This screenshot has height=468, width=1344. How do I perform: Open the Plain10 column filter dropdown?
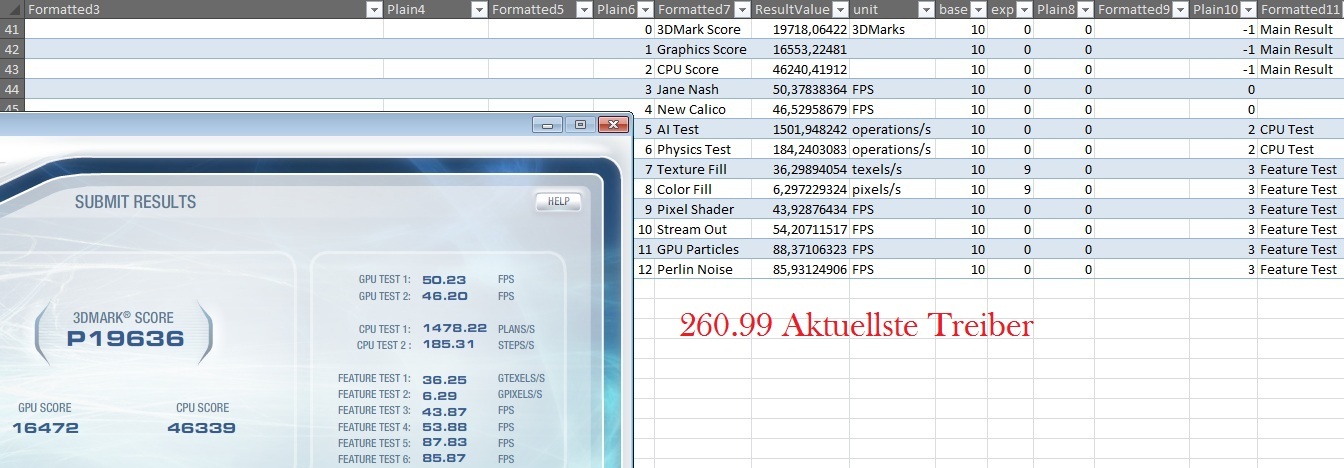click(x=1247, y=10)
